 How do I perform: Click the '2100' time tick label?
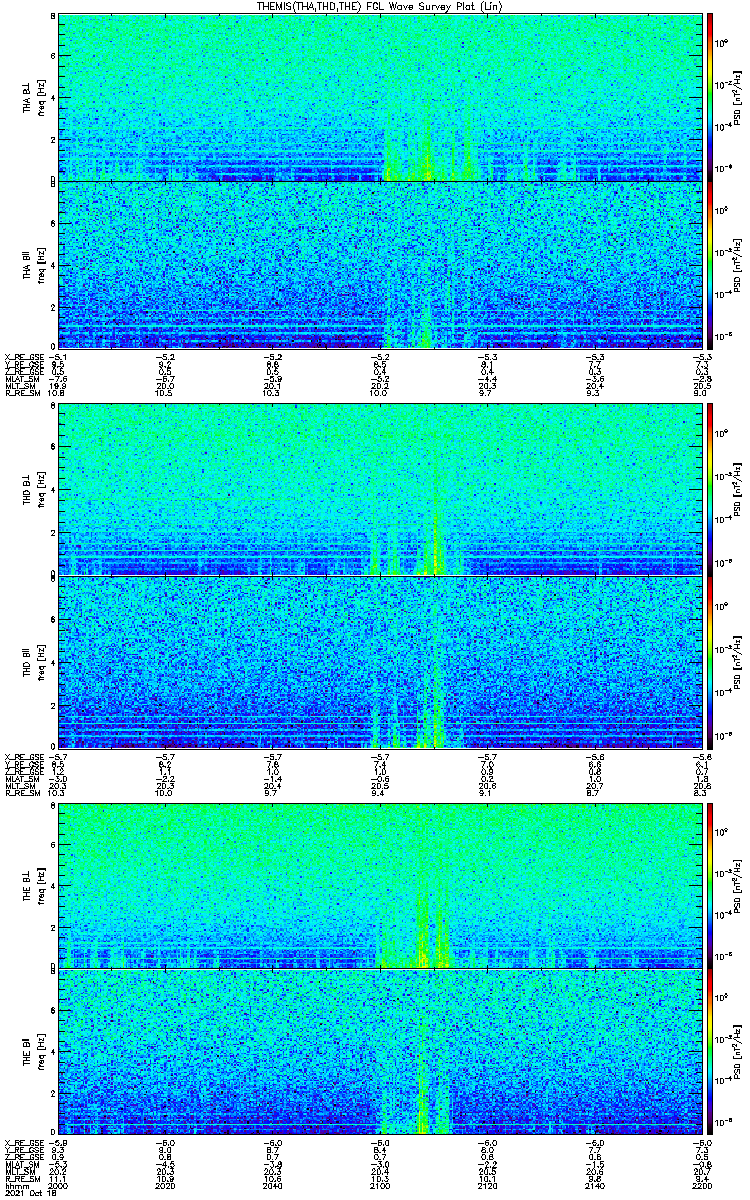point(379,1187)
